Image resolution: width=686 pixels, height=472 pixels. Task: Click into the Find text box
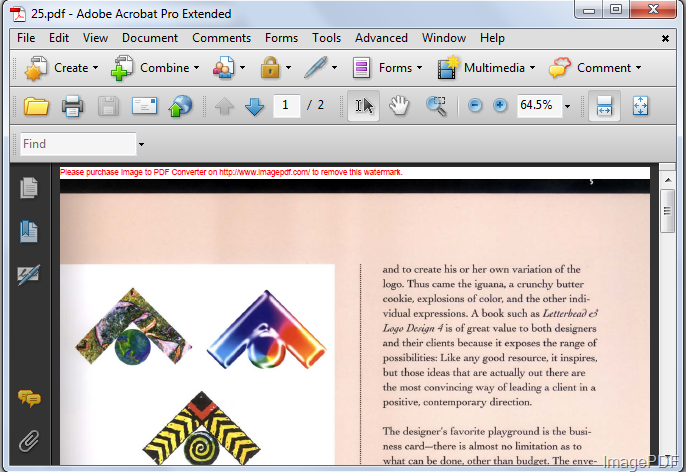click(x=78, y=144)
